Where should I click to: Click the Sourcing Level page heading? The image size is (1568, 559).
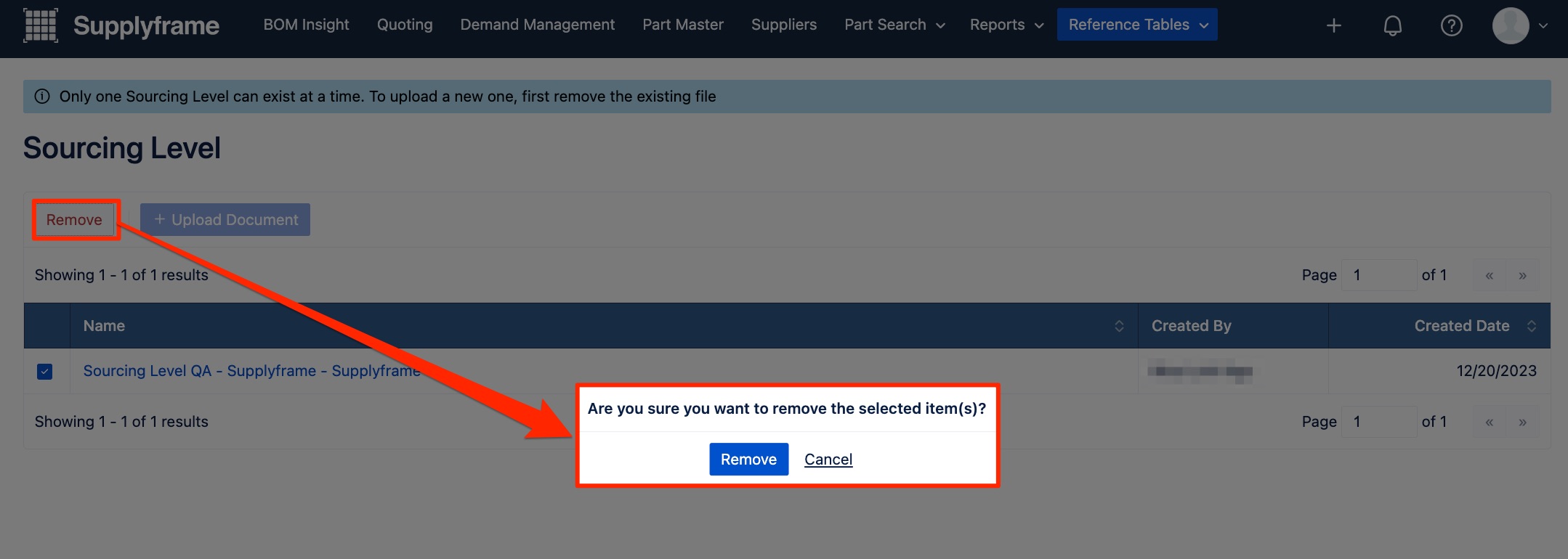[122, 148]
